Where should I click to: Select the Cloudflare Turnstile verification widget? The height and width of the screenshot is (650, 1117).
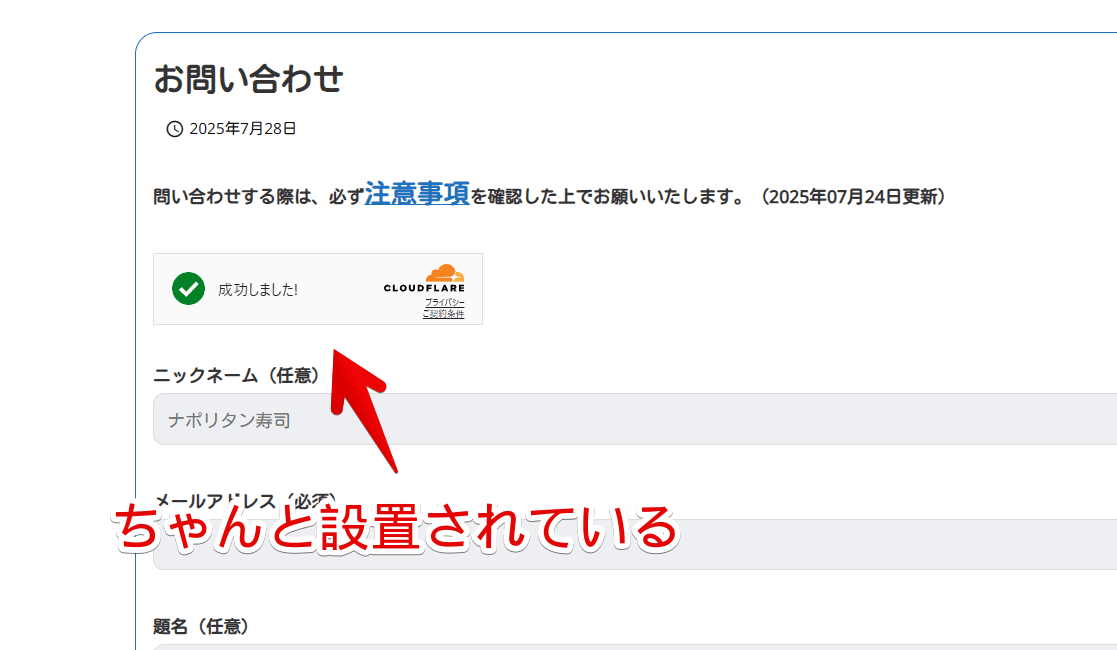pos(317,289)
